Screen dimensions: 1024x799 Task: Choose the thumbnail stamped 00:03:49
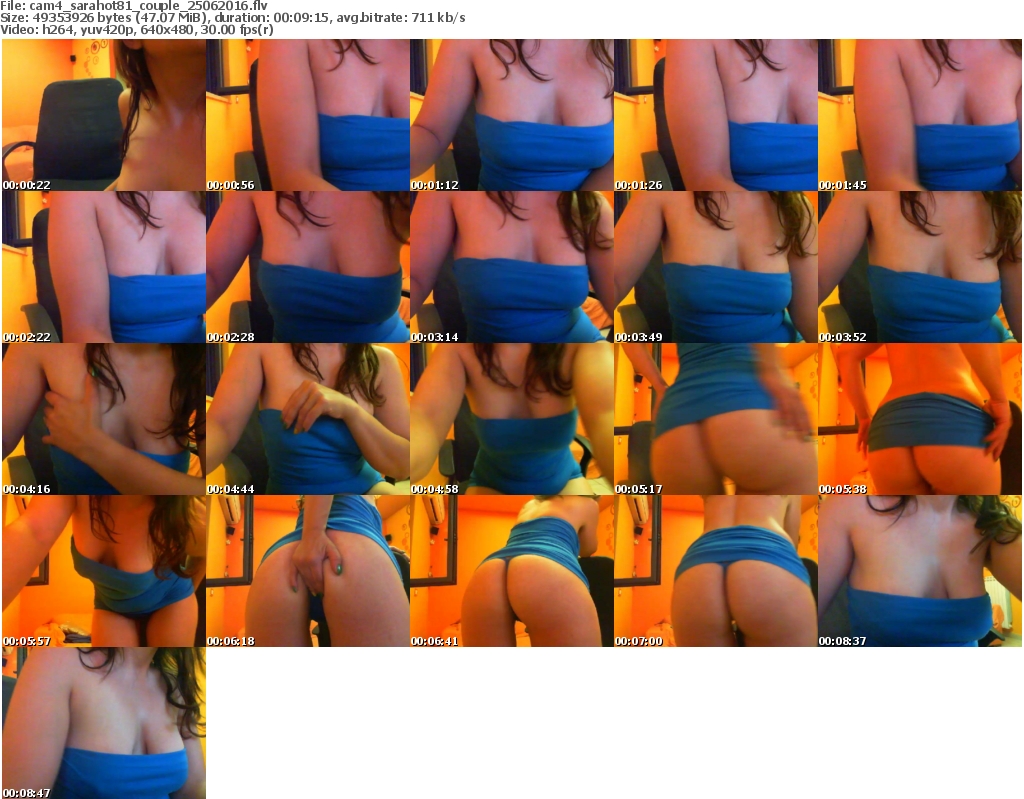click(716, 267)
